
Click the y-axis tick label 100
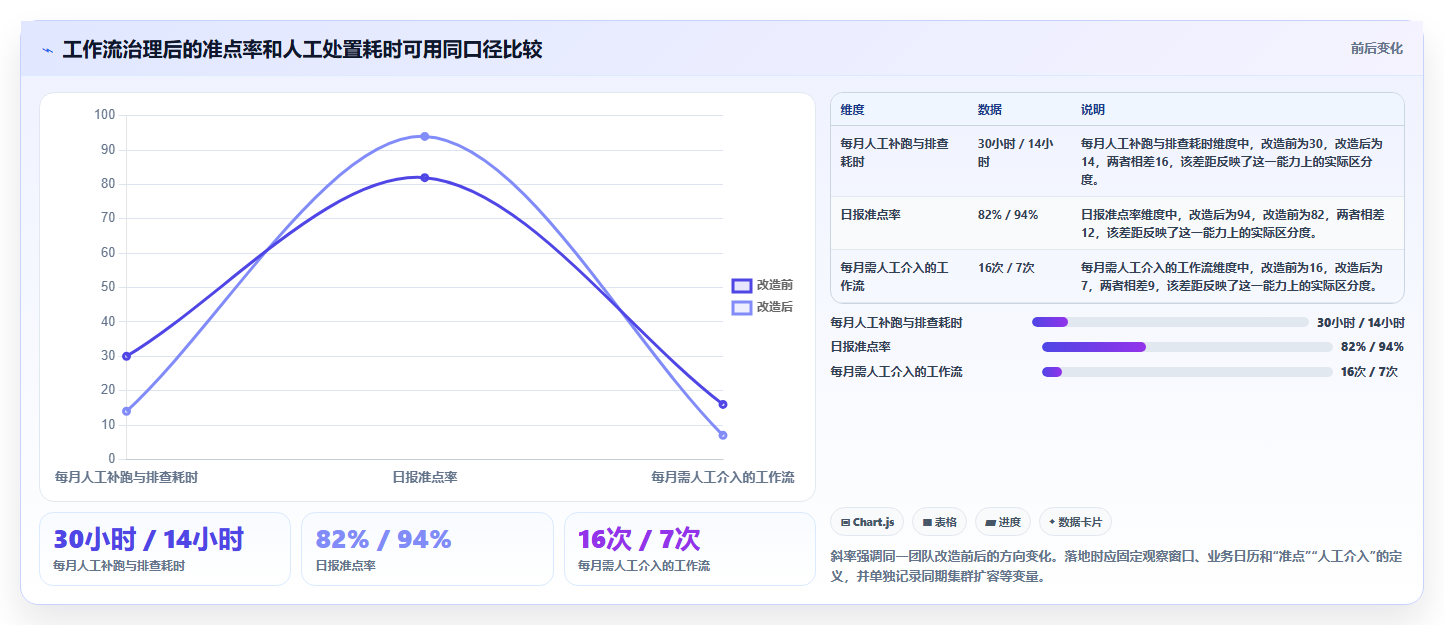[105, 115]
